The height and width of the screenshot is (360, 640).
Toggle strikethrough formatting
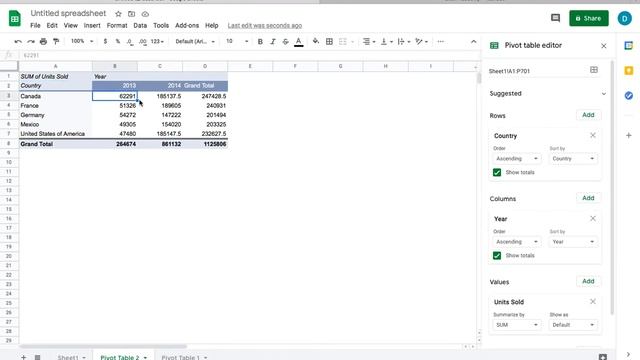(285, 42)
